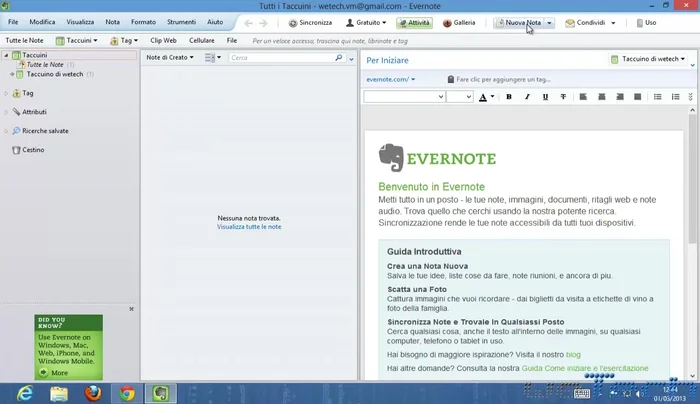
Task: Expand the Tag tree in sidebar
Action: [6, 93]
